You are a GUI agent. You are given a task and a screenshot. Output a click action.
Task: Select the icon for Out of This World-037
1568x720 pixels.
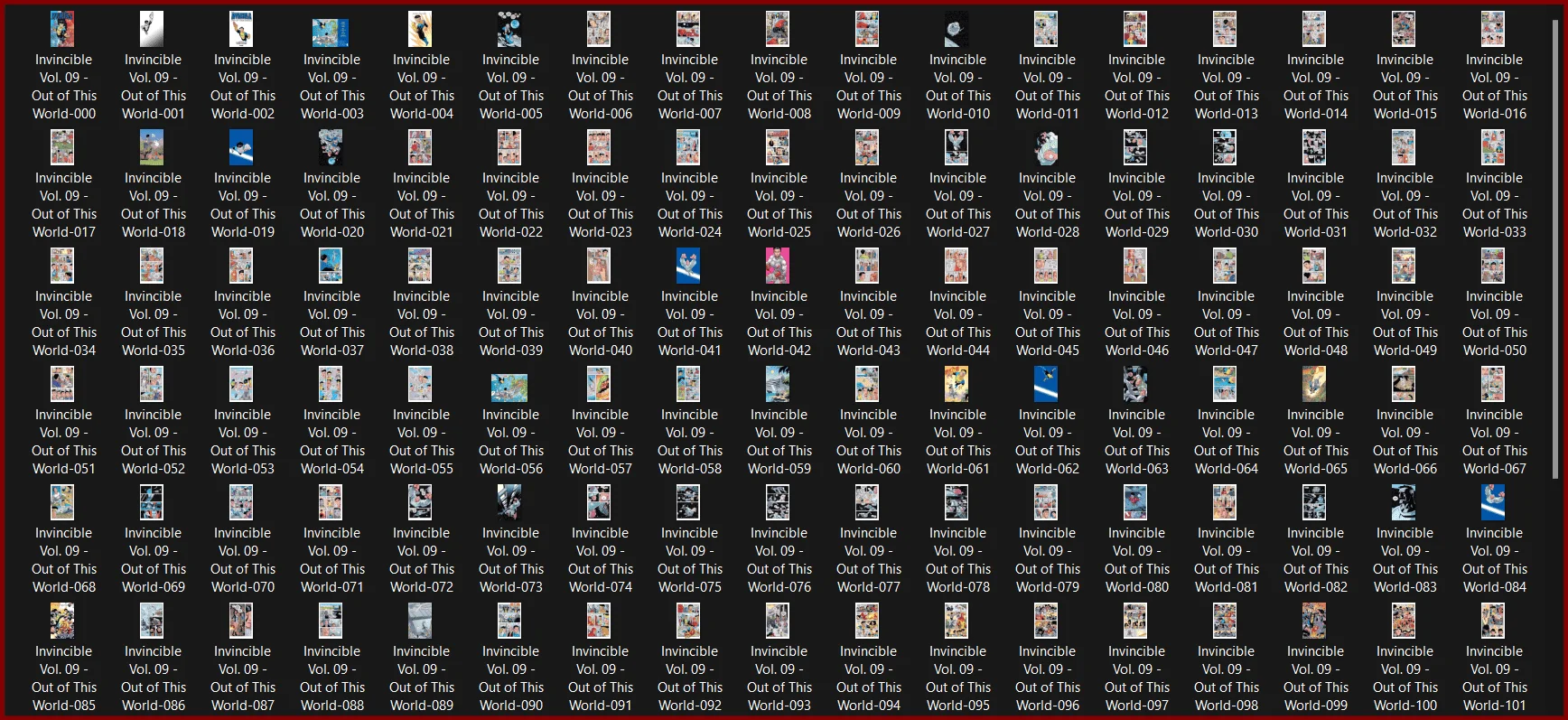331,266
